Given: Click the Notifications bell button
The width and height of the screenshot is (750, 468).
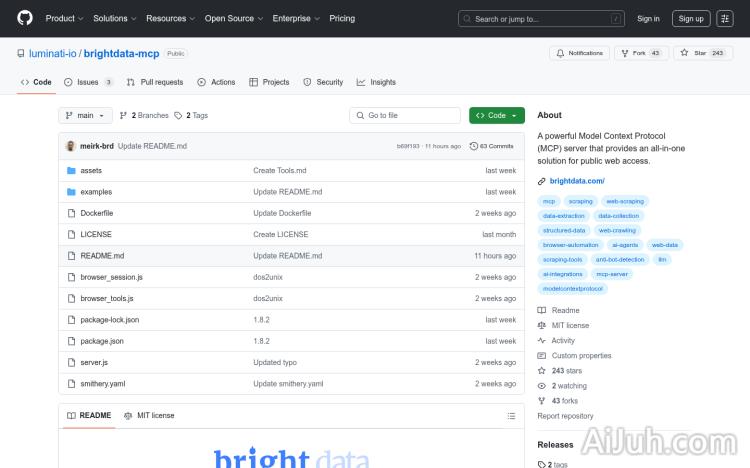Looking at the screenshot, I should [579, 53].
